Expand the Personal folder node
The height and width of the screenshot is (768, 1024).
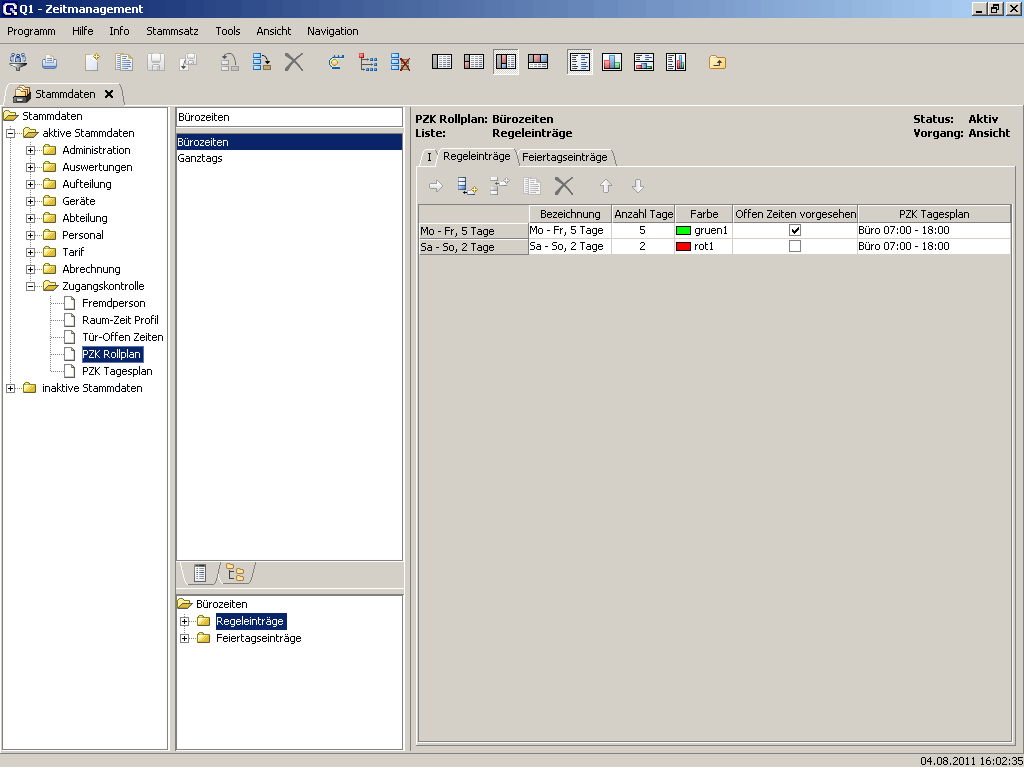31,235
